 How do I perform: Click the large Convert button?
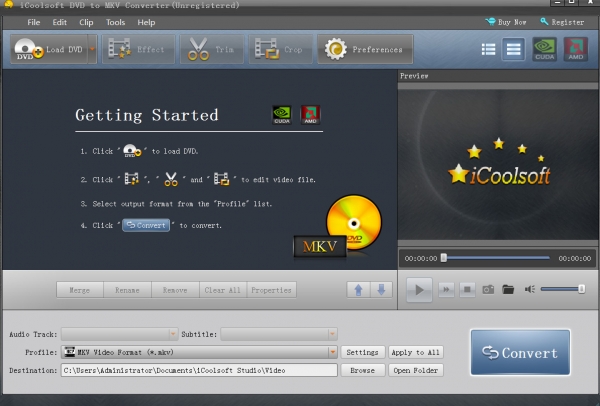[x=520, y=352]
